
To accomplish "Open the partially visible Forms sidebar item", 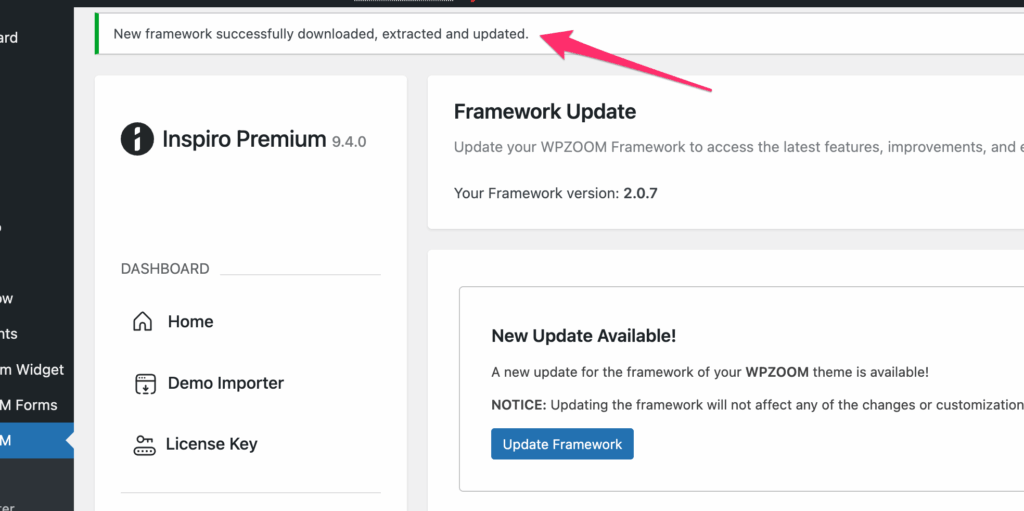I will point(29,405).
